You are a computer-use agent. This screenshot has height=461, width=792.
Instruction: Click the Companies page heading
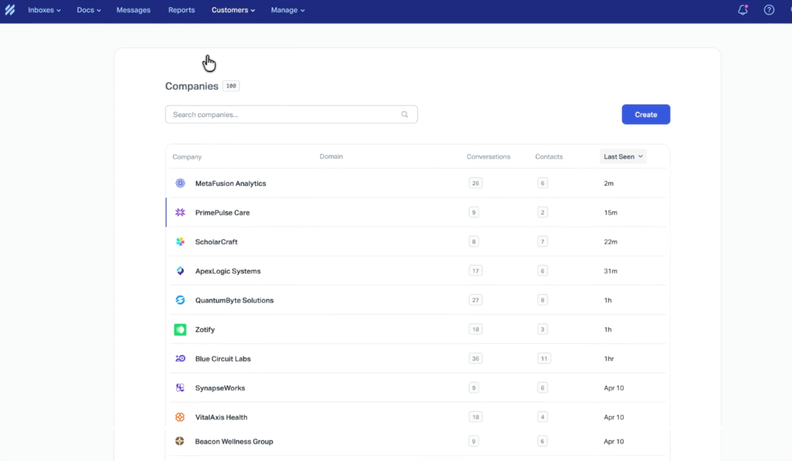(191, 86)
